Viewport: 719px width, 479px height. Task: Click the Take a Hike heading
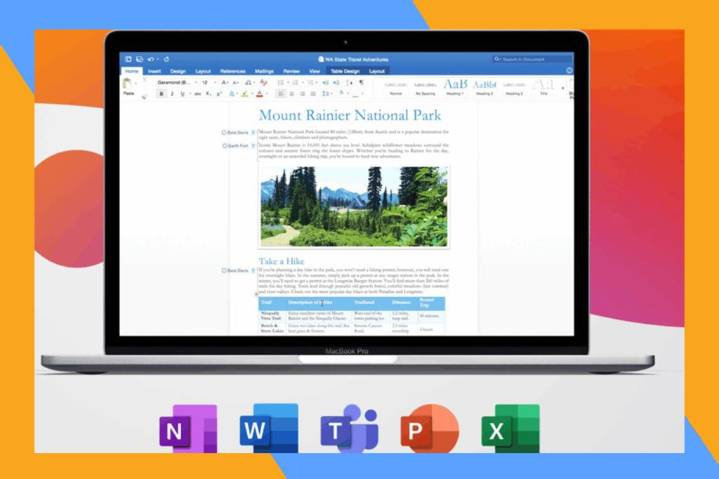pyautogui.click(x=281, y=261)
